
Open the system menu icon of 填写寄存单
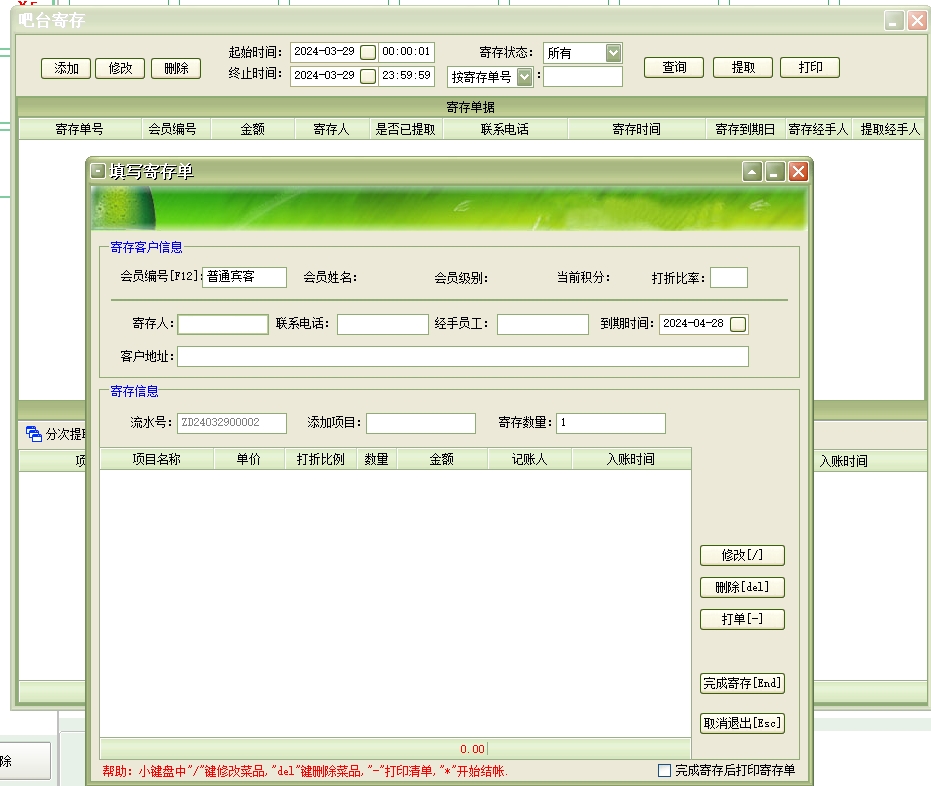coord(97,171)
